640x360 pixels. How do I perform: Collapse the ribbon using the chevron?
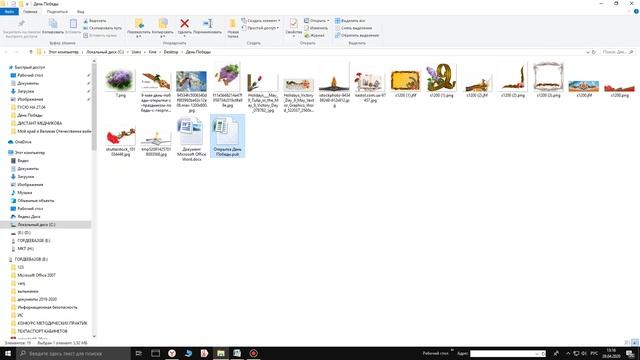pos(630,11)
